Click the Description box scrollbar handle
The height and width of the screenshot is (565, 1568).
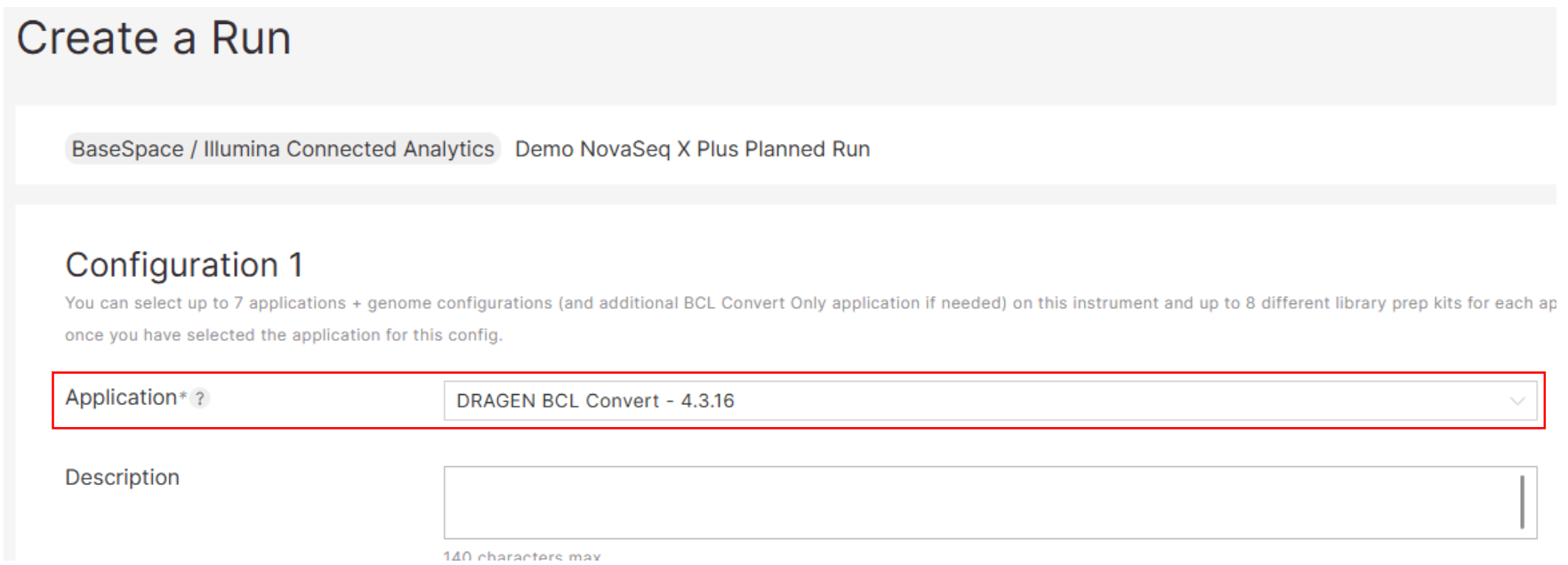[x=1522, y=502]
